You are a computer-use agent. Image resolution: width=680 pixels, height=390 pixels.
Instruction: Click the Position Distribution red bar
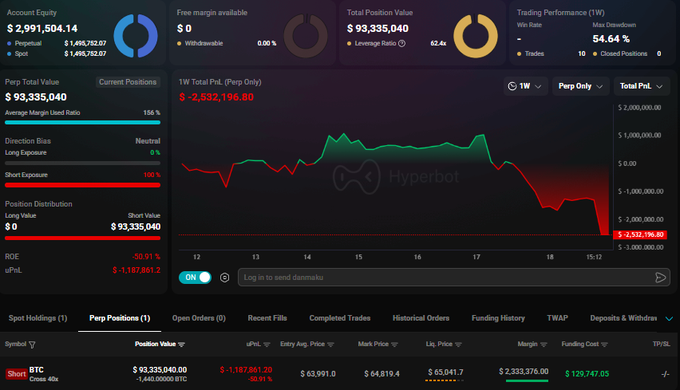pyautogui.click(x=82, y=238)
